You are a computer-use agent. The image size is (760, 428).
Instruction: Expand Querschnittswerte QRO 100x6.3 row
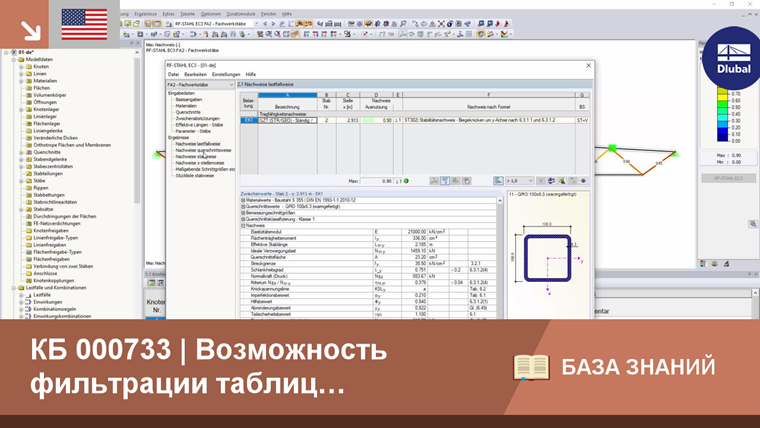(243, 206)
